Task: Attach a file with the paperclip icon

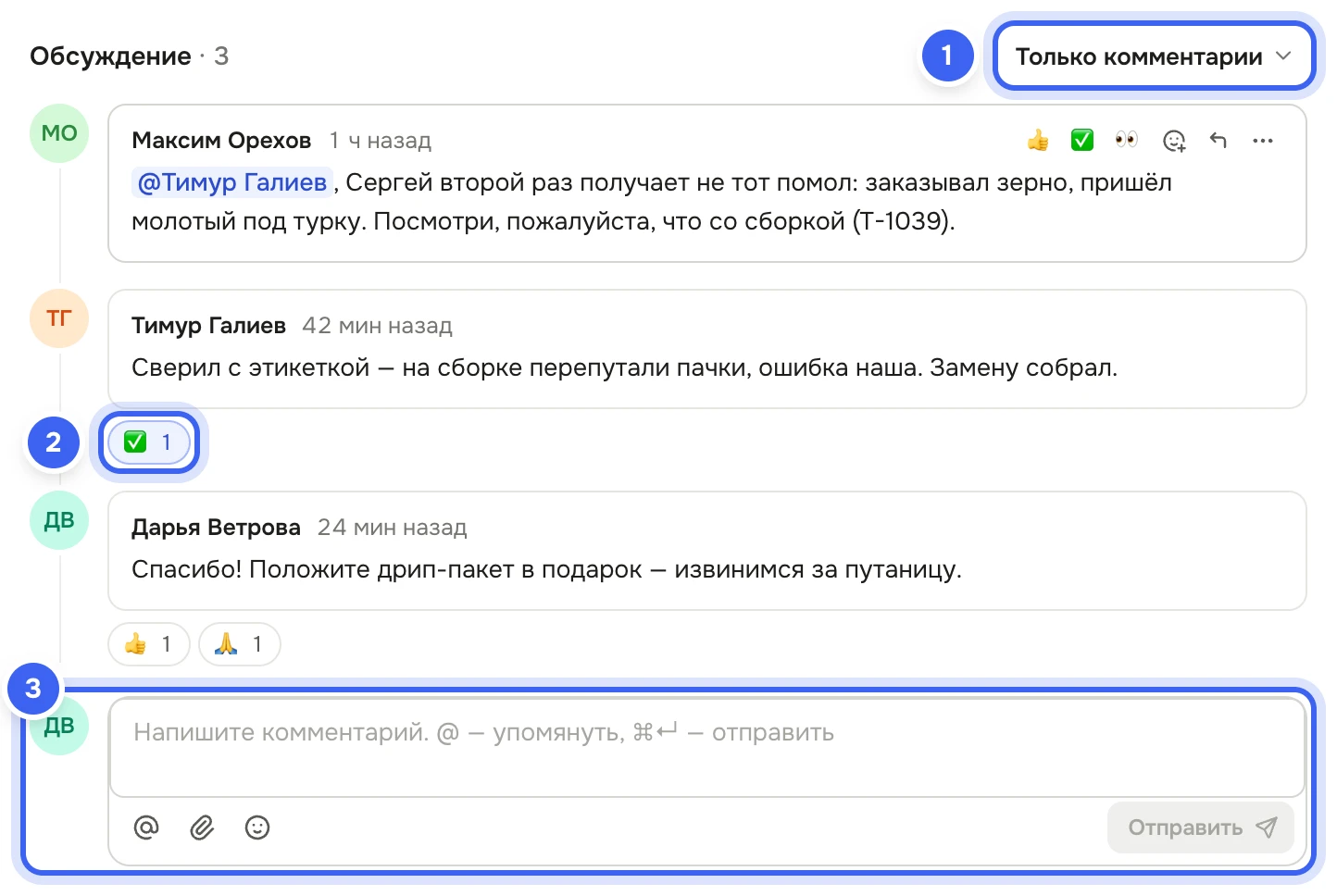Action: click(202, 828)
